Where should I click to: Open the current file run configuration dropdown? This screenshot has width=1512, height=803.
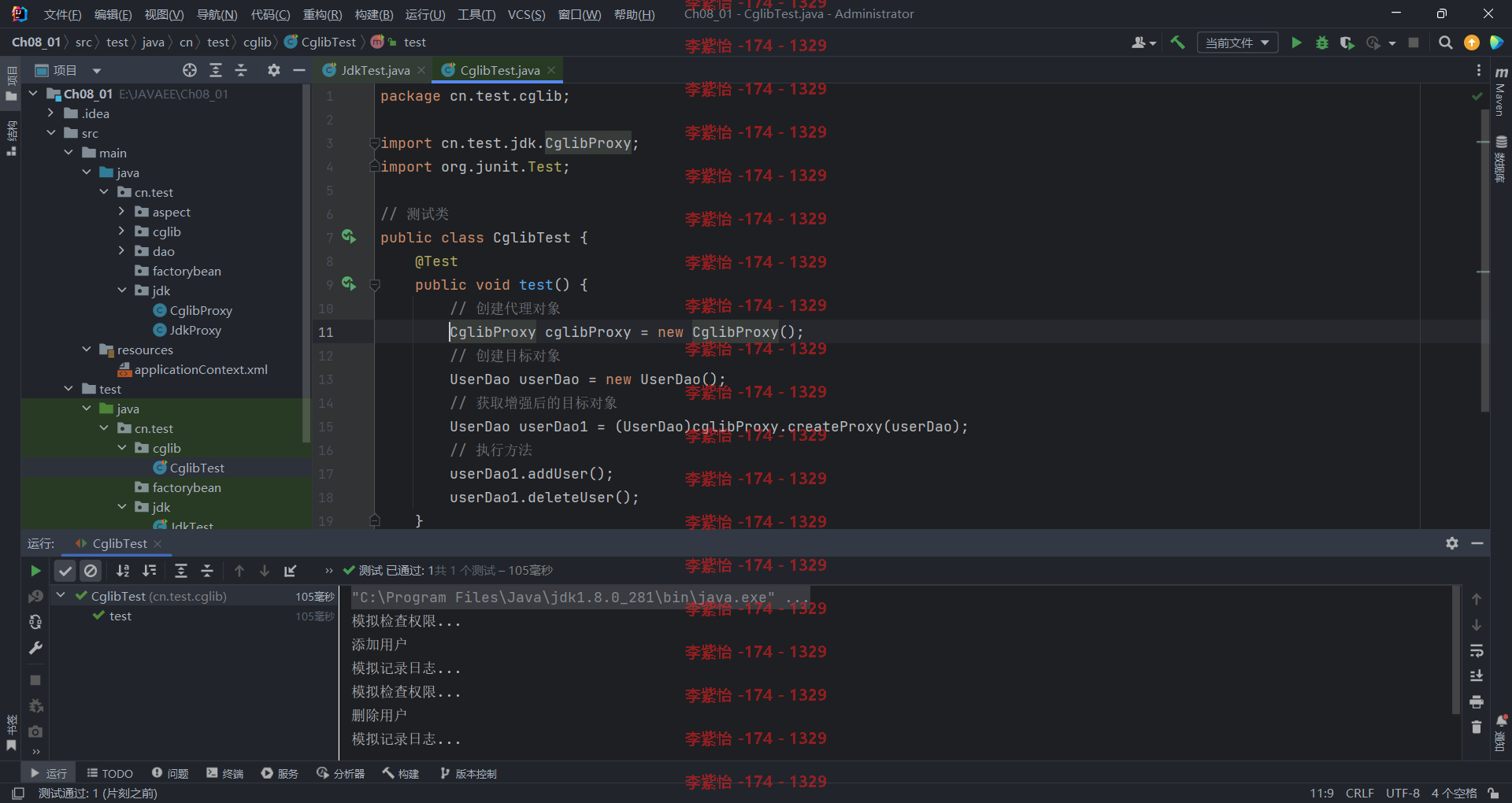click(x=1236, y=43)
